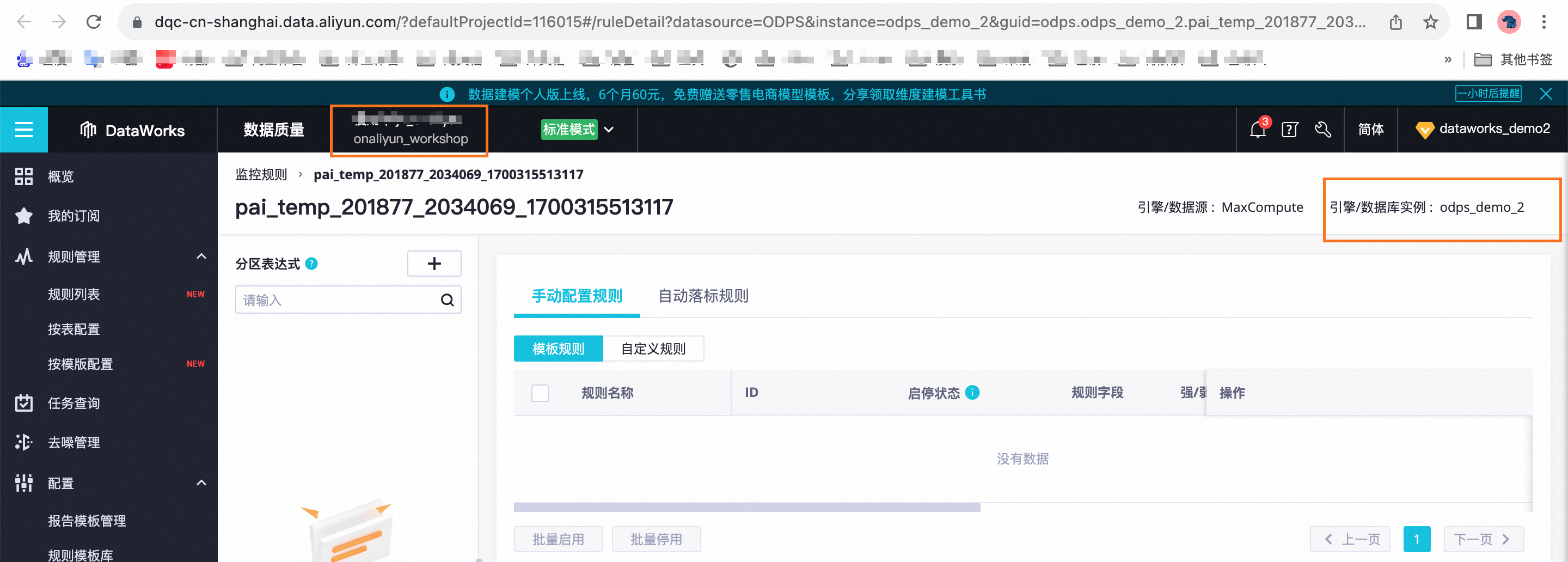The width and height of the screenshot is (1568, 562).
Task: Show hidden bookmarks with » chevron
Action: click(1448, 60)
